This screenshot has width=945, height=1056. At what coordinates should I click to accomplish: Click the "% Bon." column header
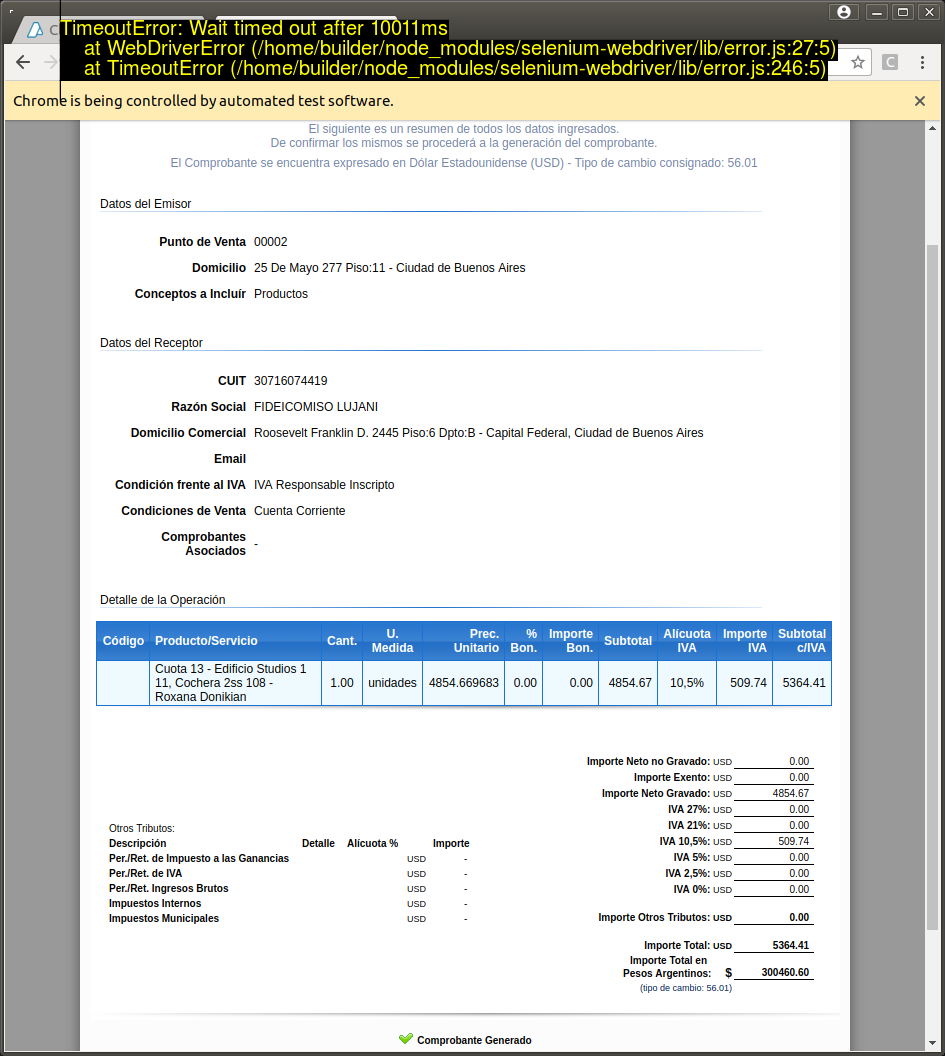pyautogui.click(x=523, y=641)
